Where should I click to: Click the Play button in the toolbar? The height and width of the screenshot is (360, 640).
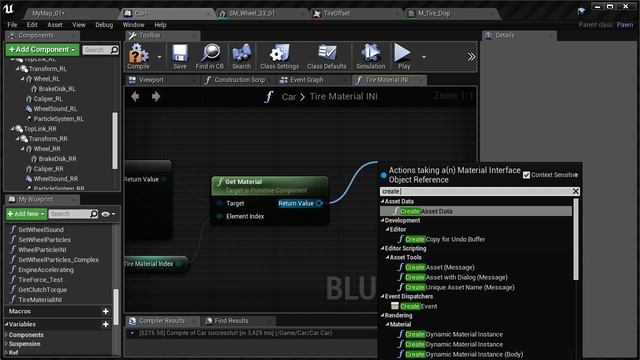point(403,56)
